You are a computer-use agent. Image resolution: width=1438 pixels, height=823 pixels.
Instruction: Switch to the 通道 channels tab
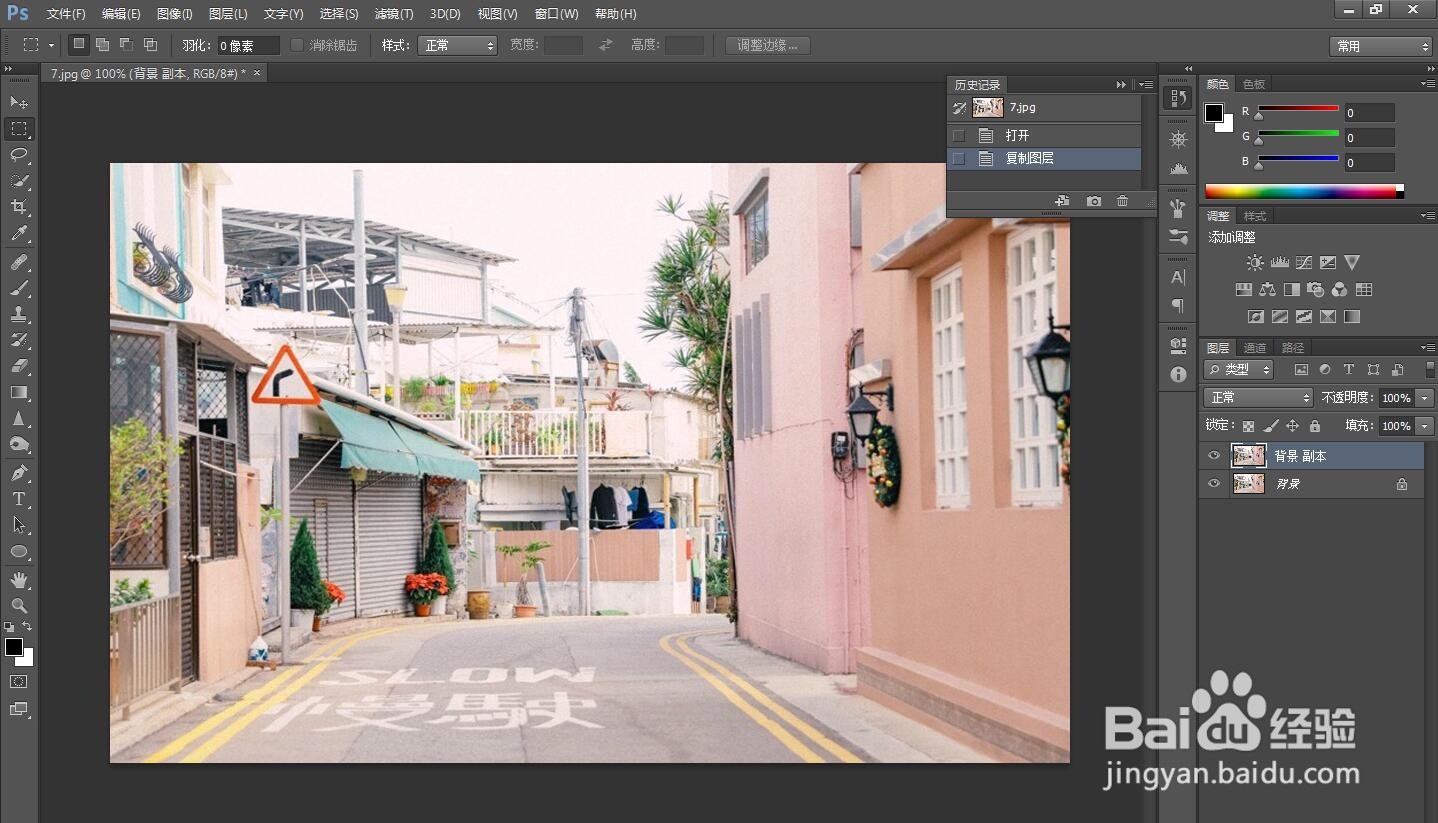point(1255,348)
